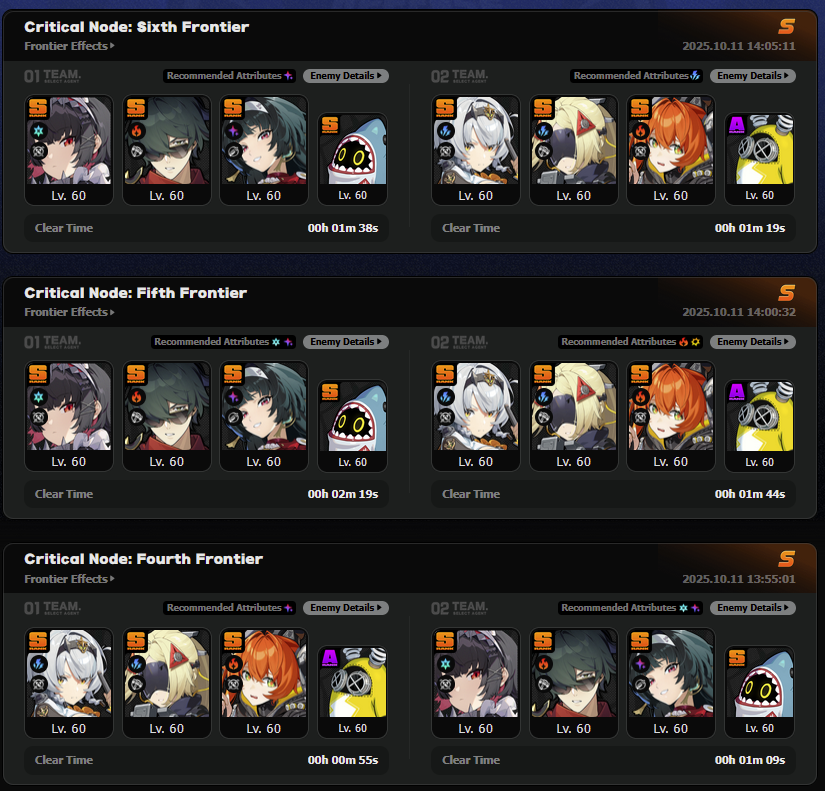Click the shark Bangboo in Fourth Frontier team 02
This screenshot has height=791, width=825.
coord(759,692)
